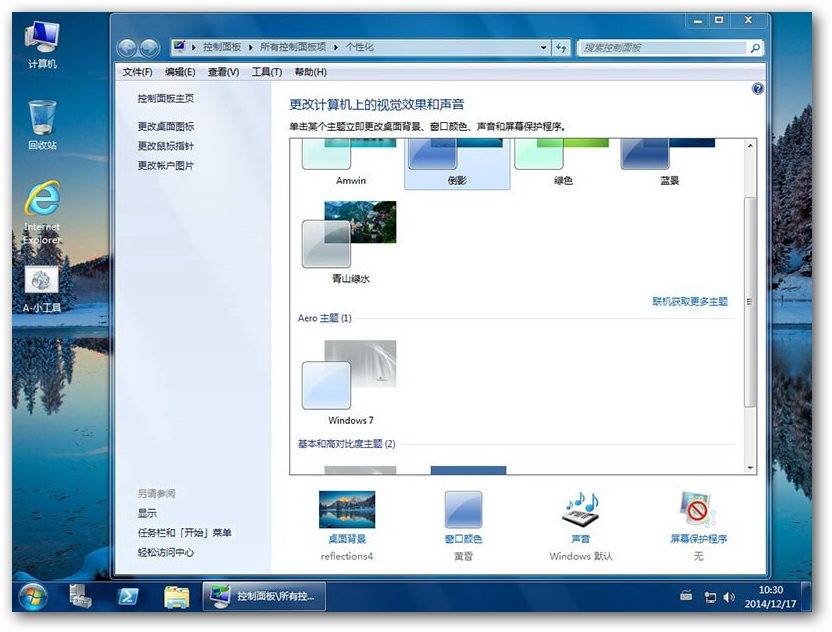Click the 所有控制面板项 breadcrumb segment

293,47
